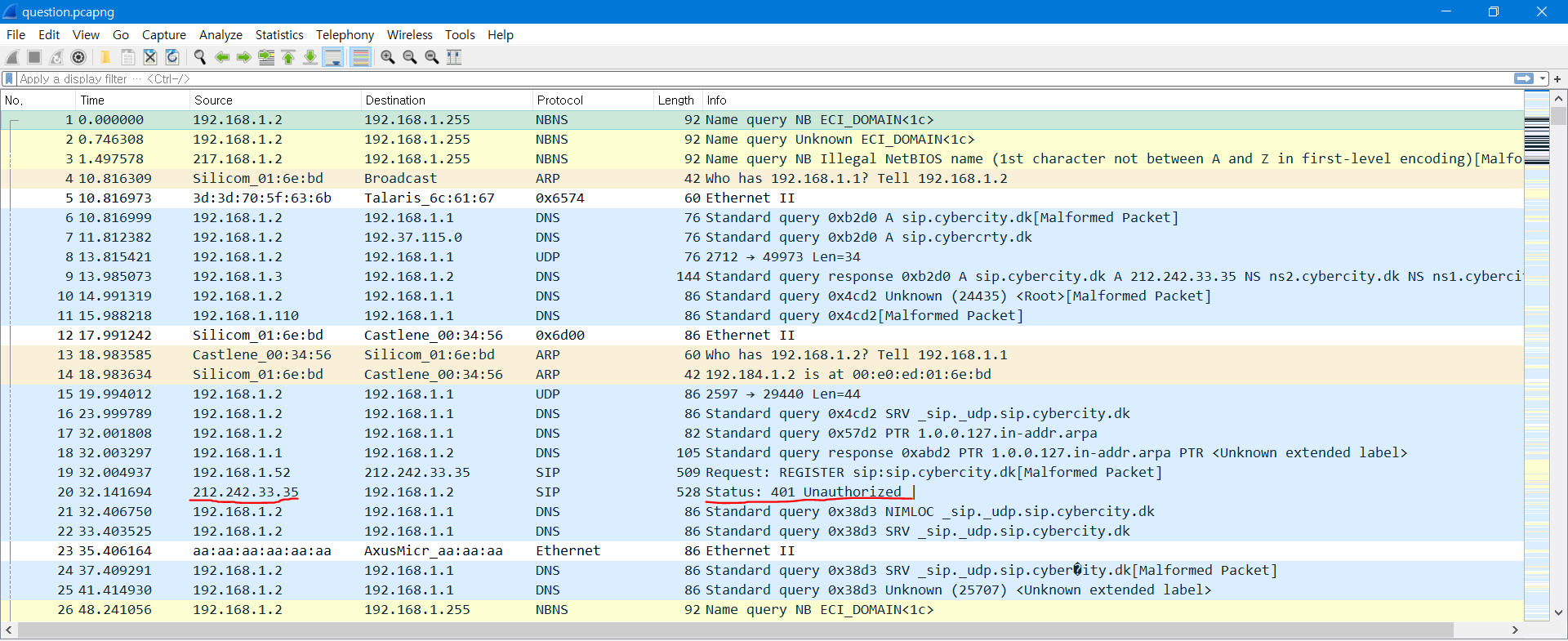Sort by the Source column header

coord(275,100)
